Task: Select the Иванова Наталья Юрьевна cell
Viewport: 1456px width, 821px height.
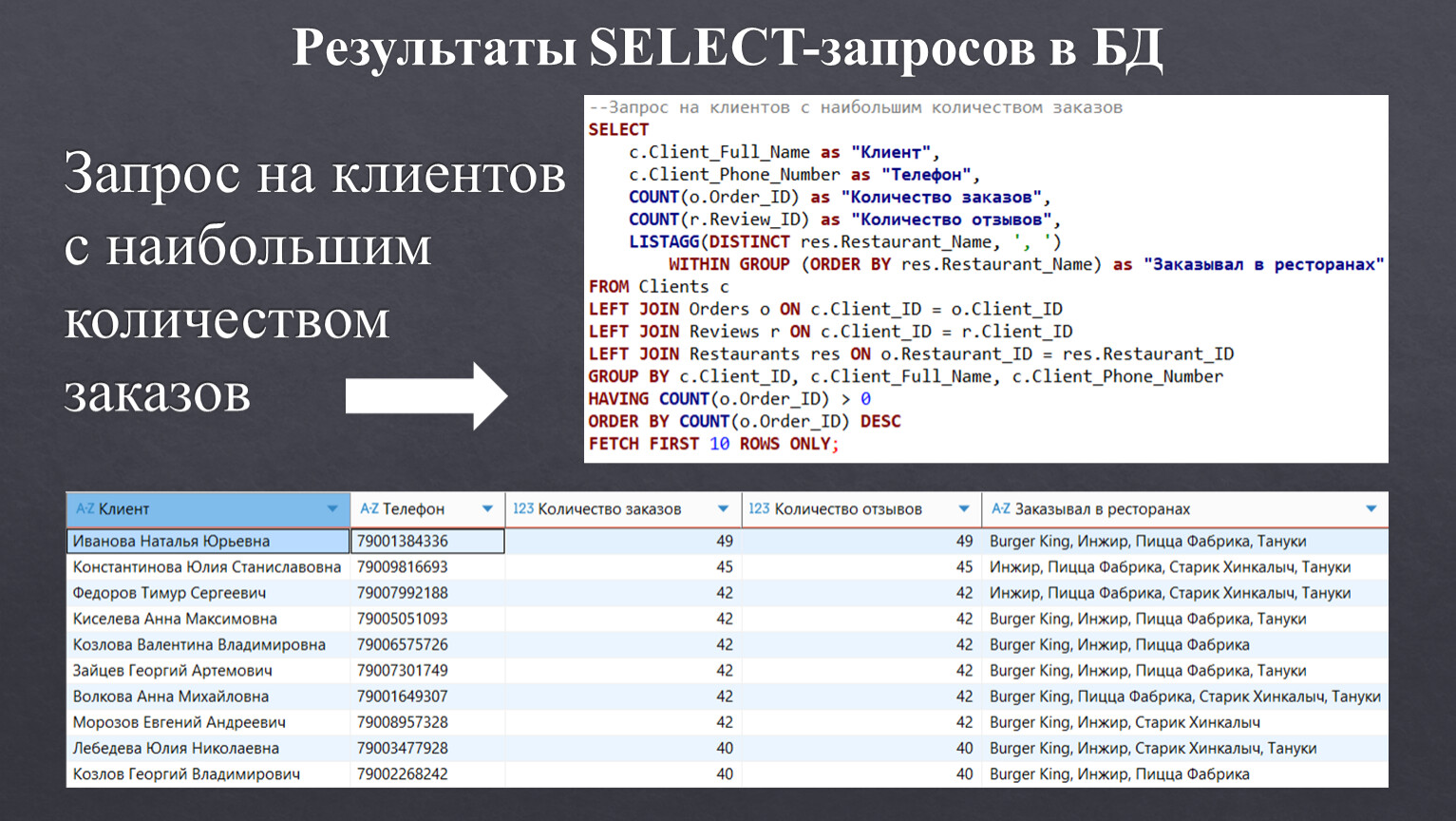Action: click(207, 542)
